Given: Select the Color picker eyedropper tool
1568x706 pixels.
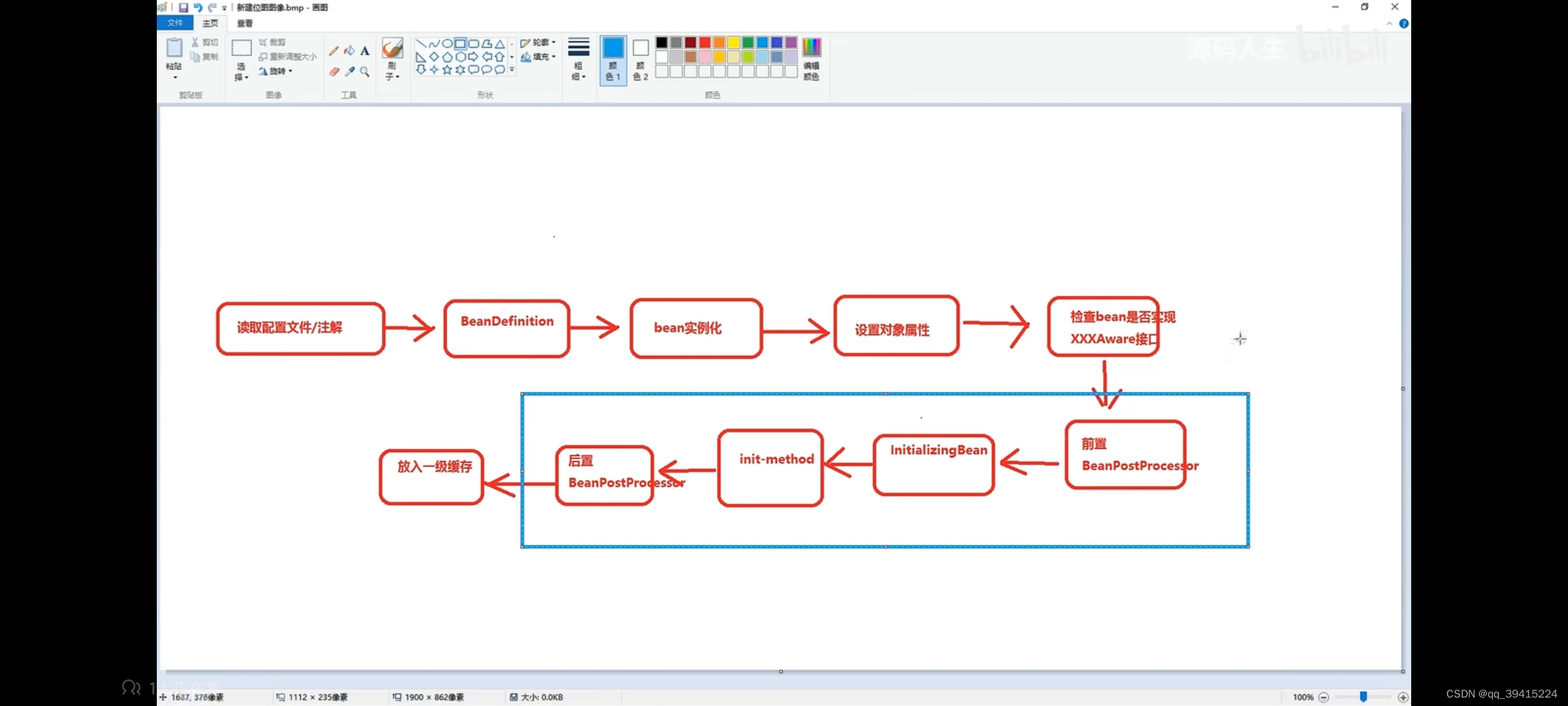Looking at the screenshot, I should tap(350, 71).
